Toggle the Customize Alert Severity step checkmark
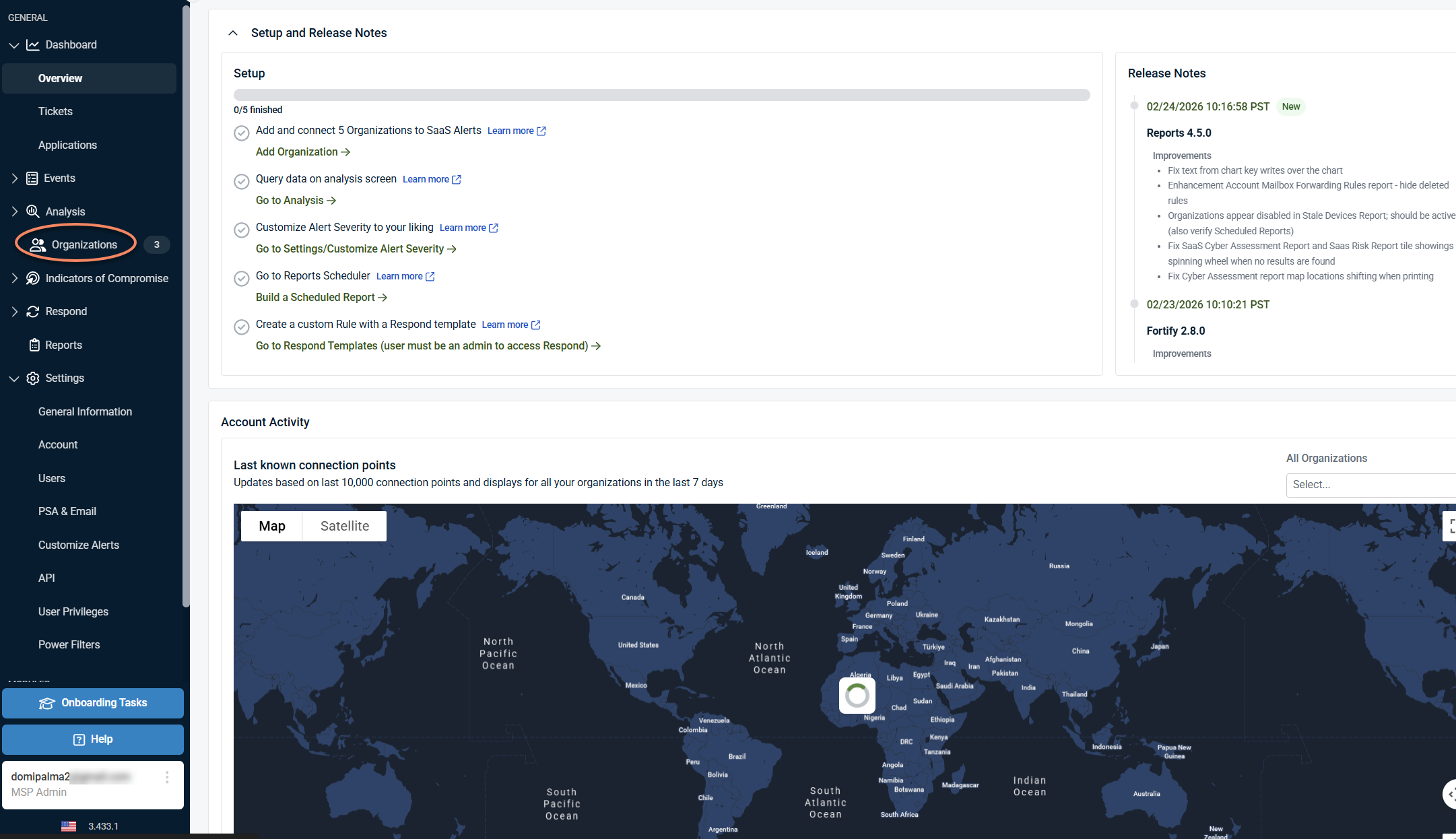The height and width of the screenshot is (839, 1456). (241, 230)
